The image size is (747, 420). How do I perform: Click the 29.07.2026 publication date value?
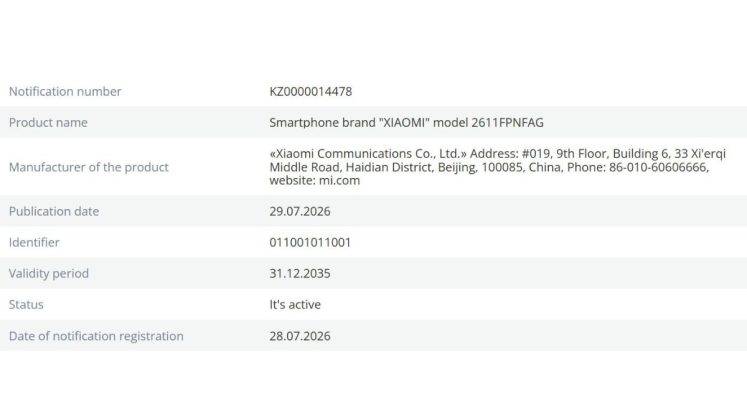[x=300, y=211]
